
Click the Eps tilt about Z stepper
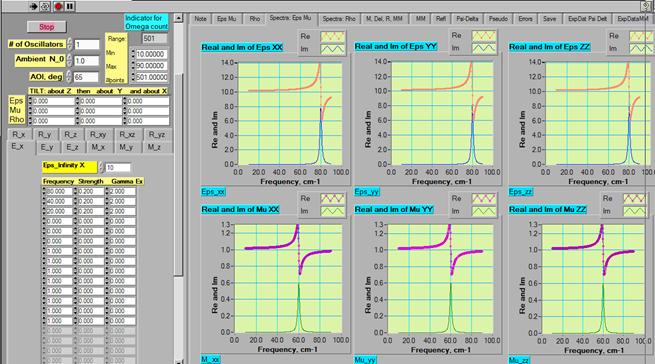coord(30,101)
